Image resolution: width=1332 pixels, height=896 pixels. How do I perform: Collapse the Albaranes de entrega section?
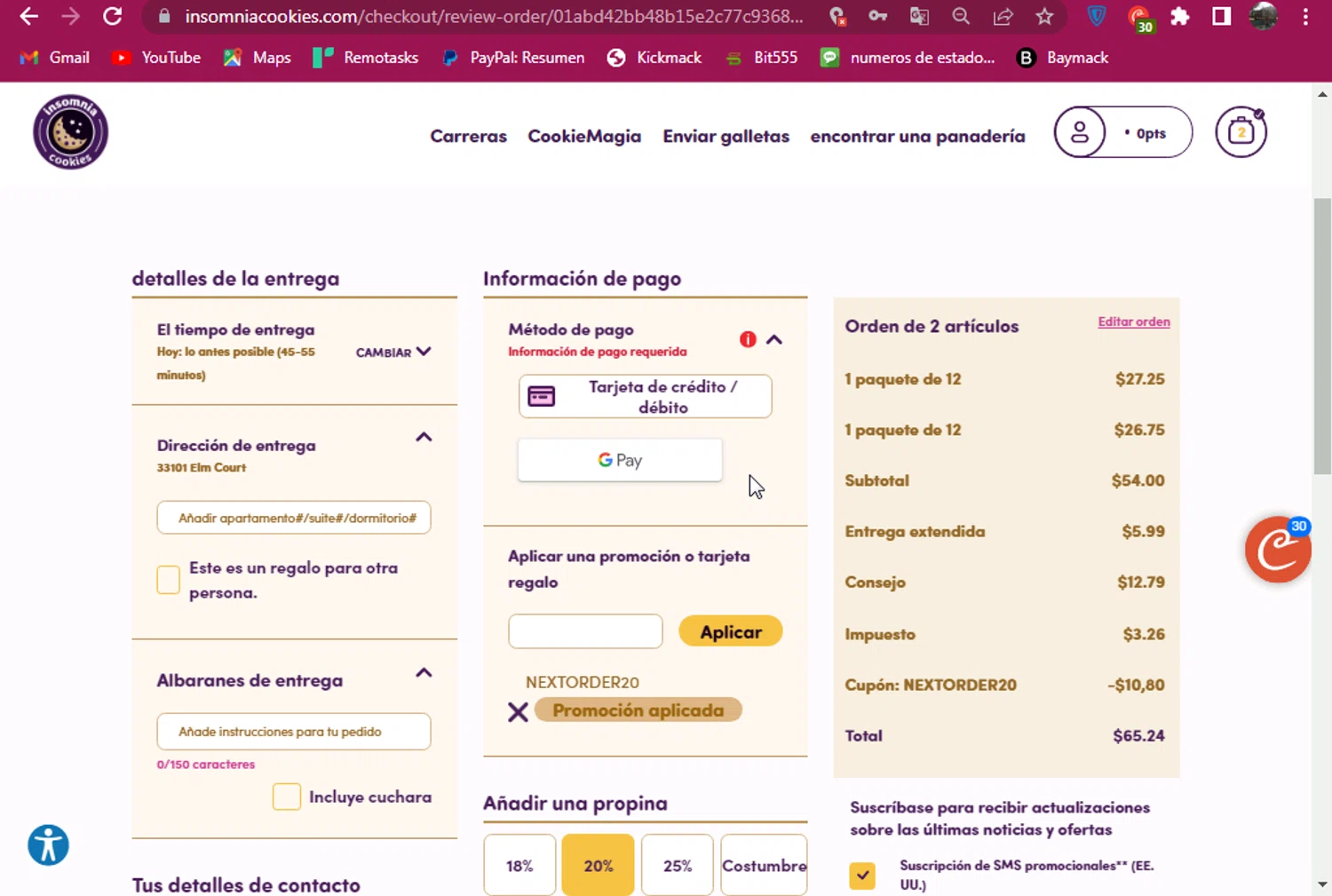(424, 673)
